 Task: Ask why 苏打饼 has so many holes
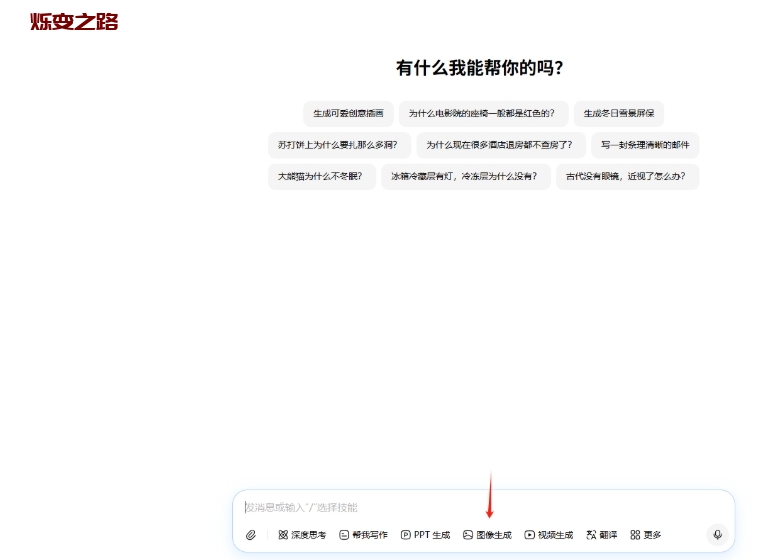[x=339, y=145]
